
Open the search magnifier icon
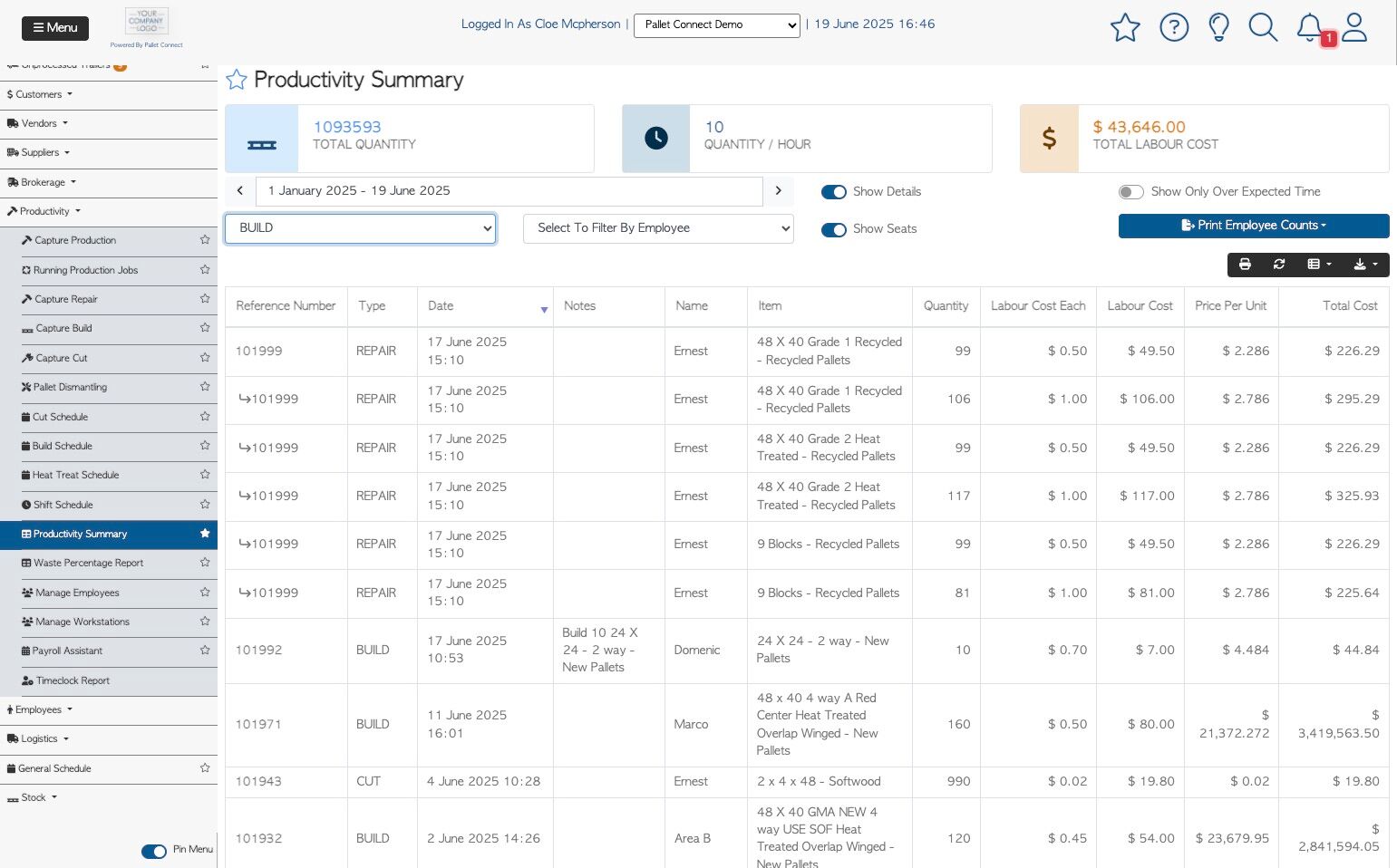[1262, 27]
